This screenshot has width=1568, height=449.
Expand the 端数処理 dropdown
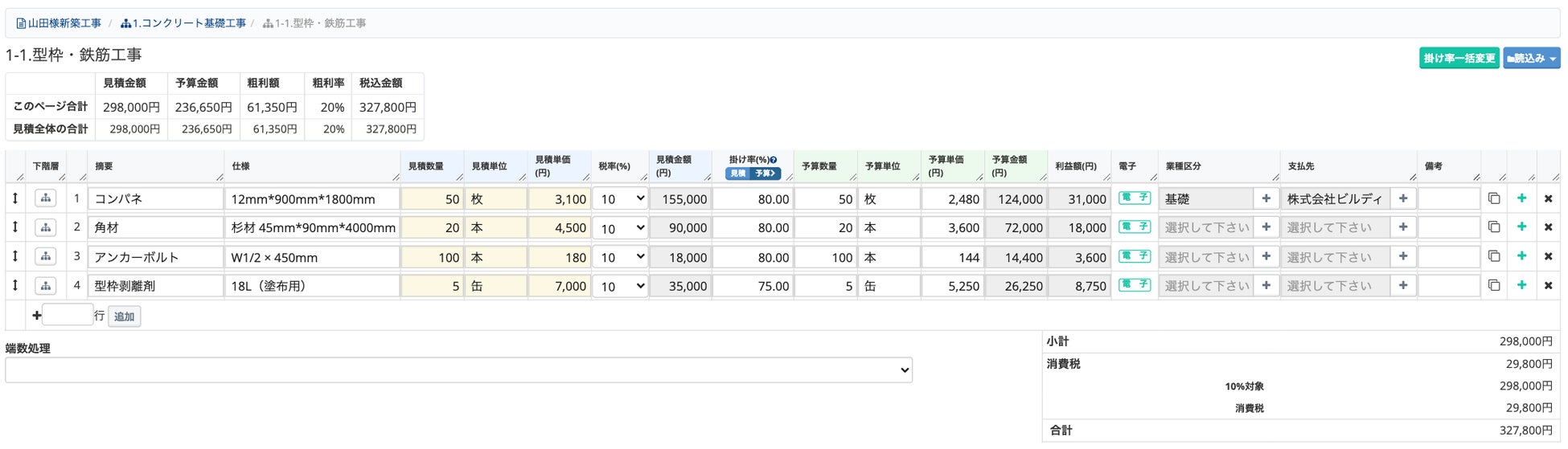tap(458, 369)
